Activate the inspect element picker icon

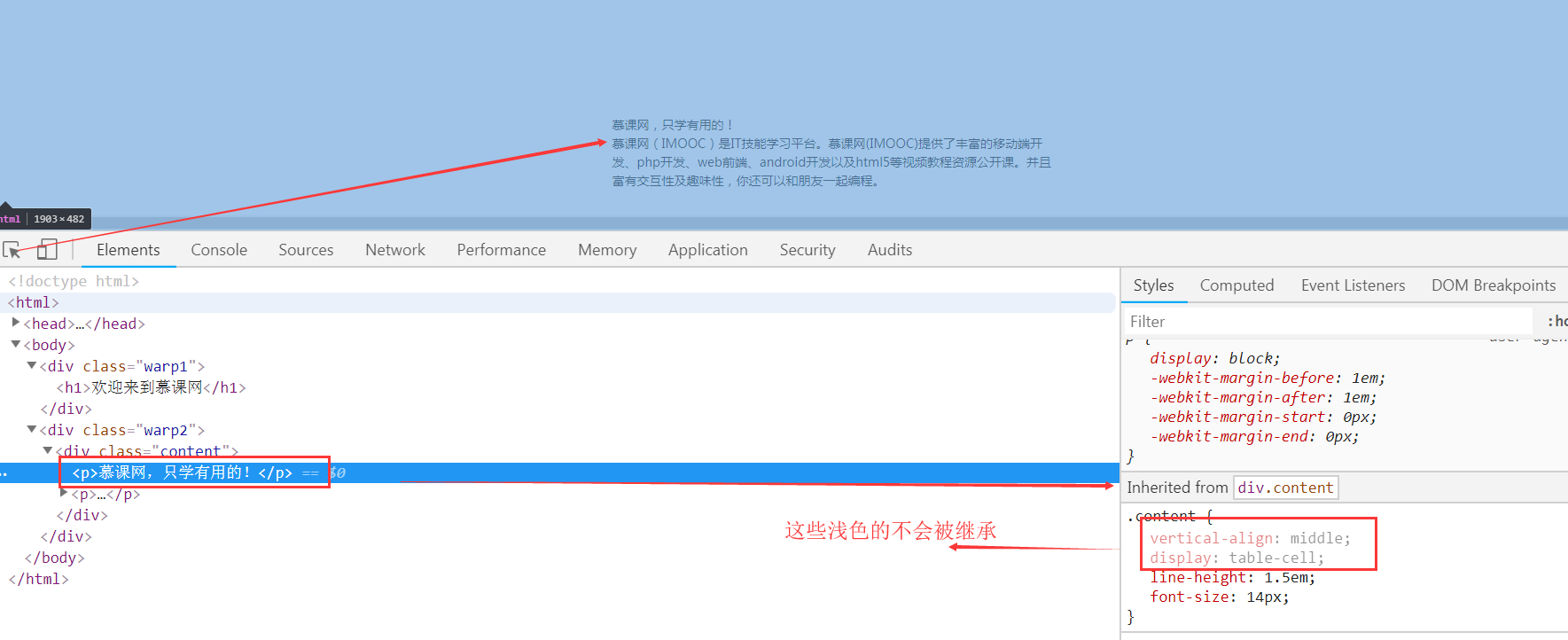pyautogui.click(x=12, y=250)
